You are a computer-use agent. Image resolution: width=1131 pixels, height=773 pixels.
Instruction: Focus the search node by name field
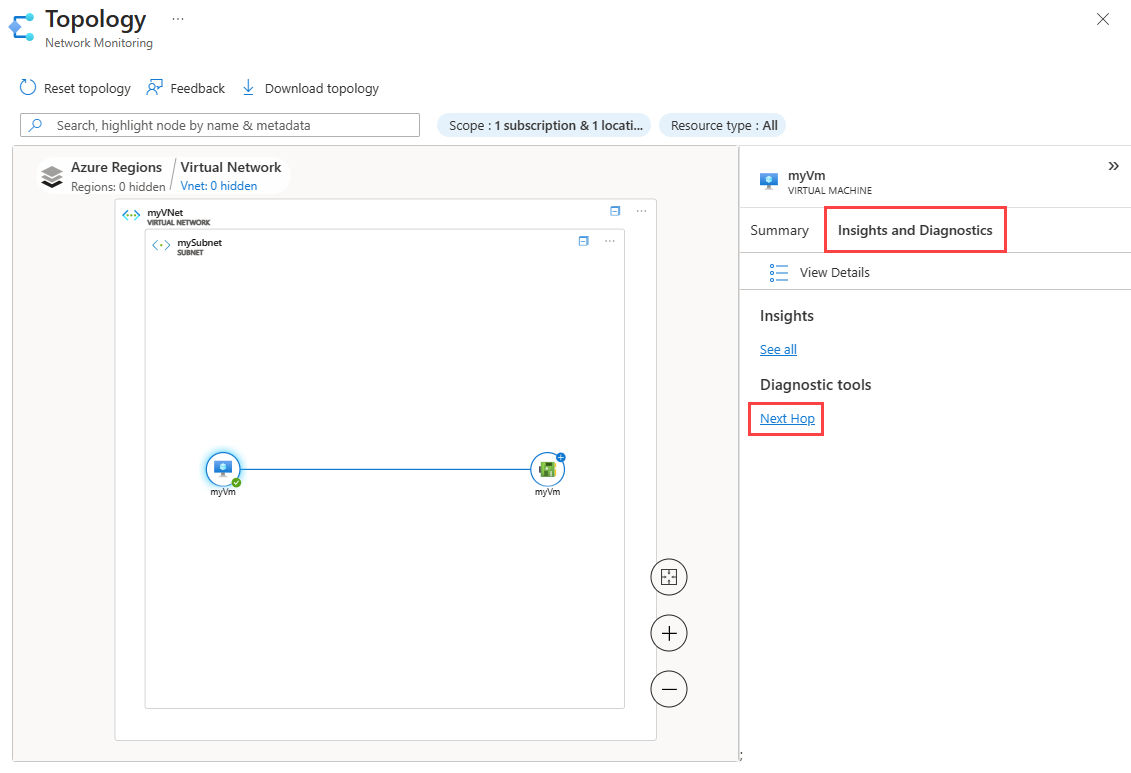click(x=220, y=125)
